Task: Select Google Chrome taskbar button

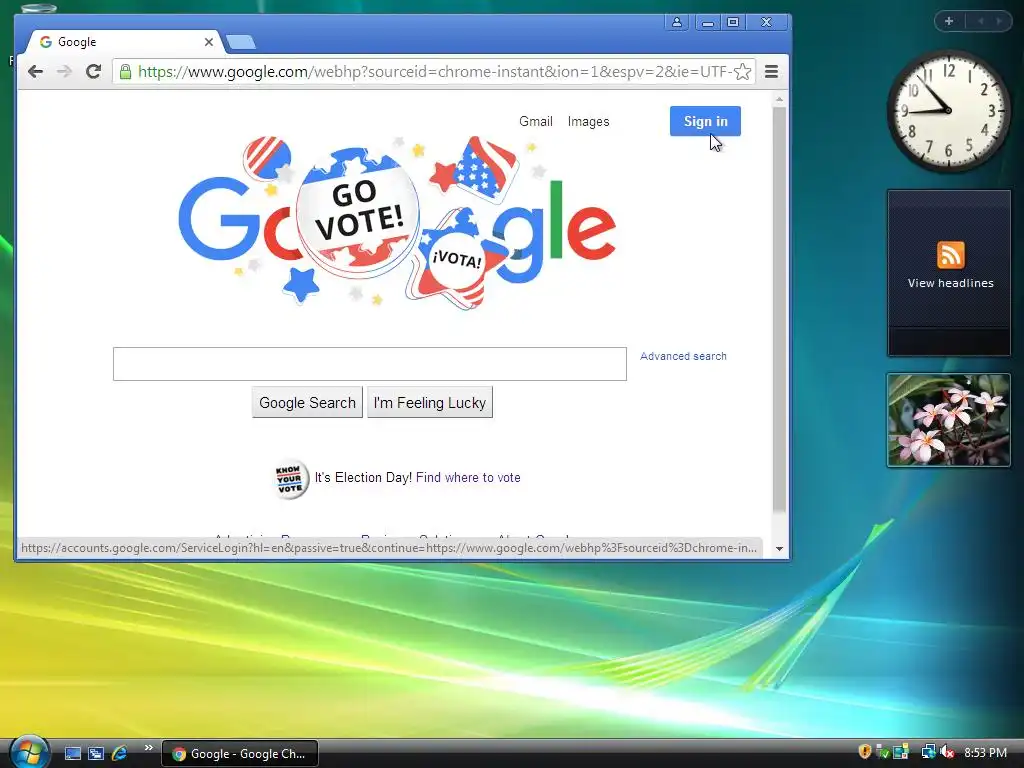Action: [x=240, y=754]
